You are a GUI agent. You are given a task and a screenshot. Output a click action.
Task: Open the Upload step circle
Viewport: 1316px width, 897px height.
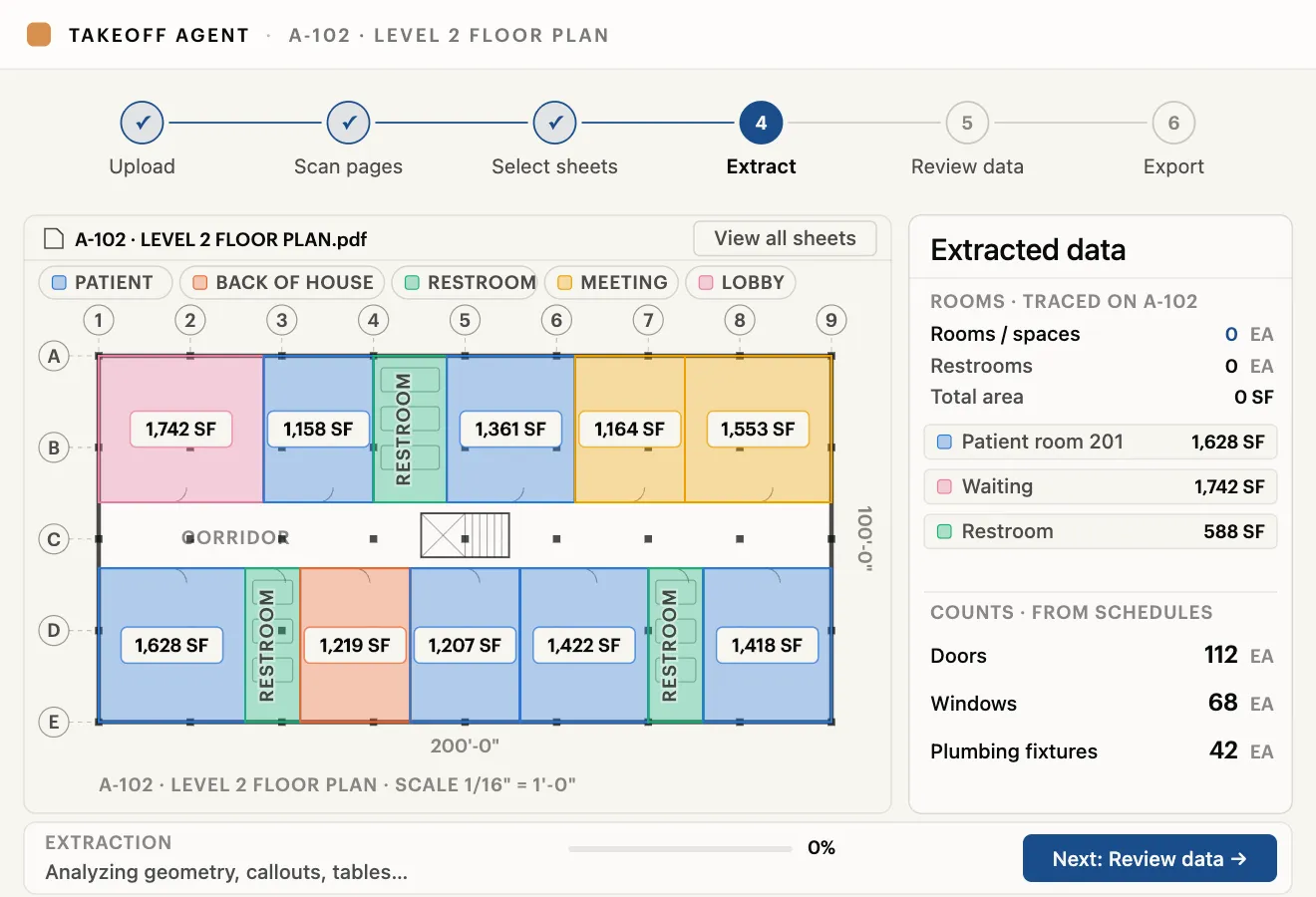click(x=143, y=123)
